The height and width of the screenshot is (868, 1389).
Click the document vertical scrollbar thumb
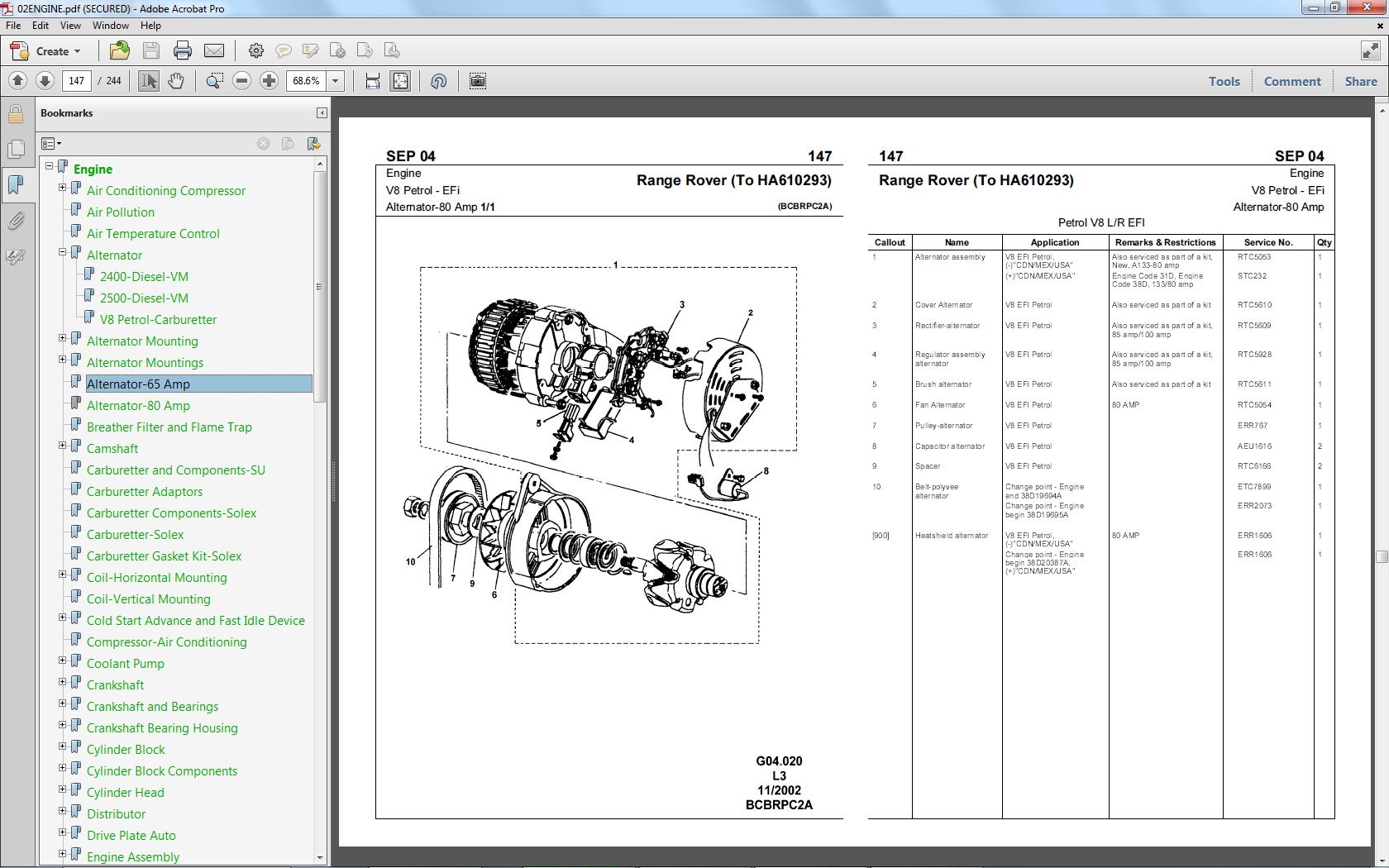[1381, 556]
